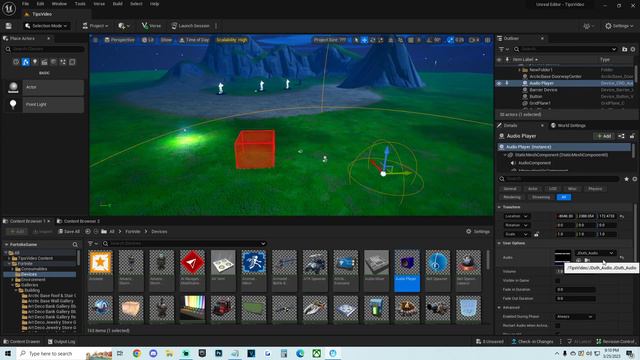
Task: Select the General filter in Details panel
Action: 510,189
